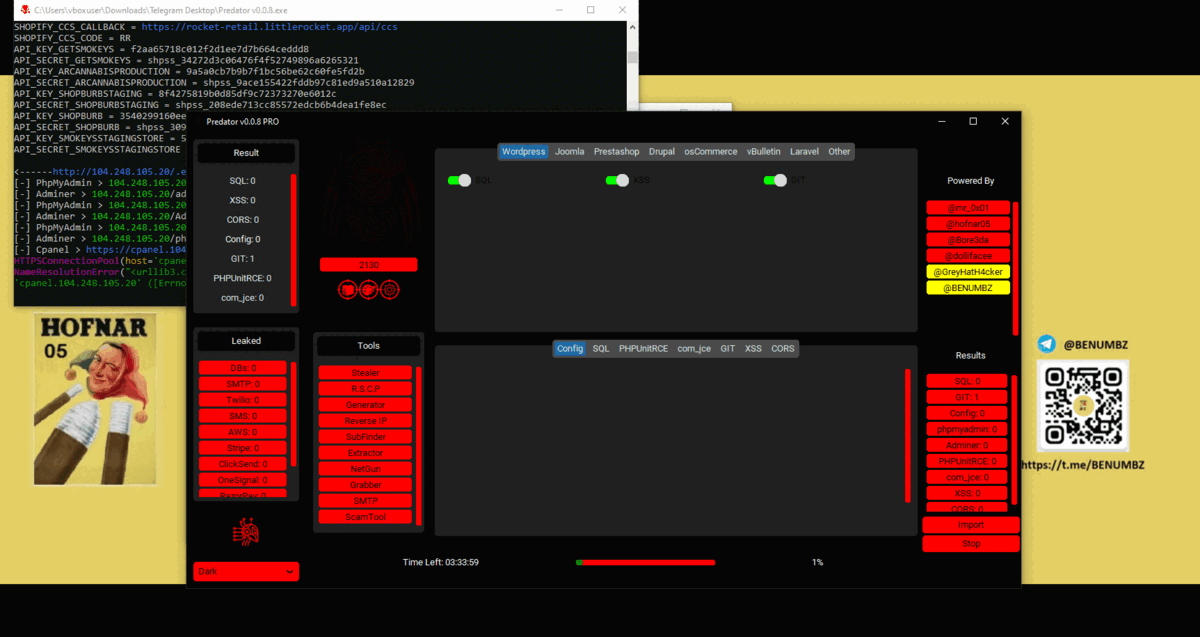The image size is (1200, 637).
Task: Switch to the osCommerce tab
Action: pos(711,152)
